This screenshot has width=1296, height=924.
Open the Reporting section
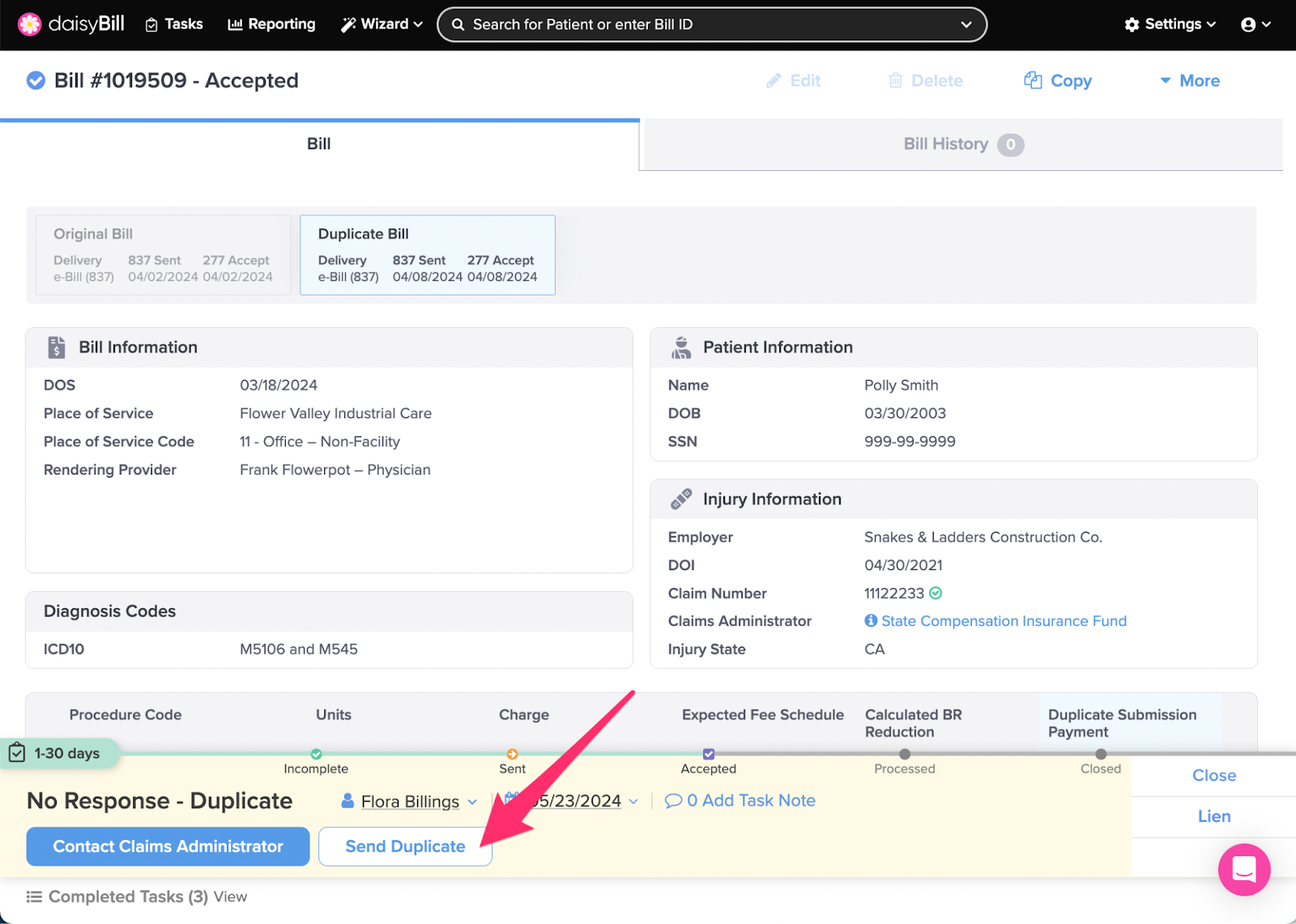pyautogui.click(x=271, y=24)
